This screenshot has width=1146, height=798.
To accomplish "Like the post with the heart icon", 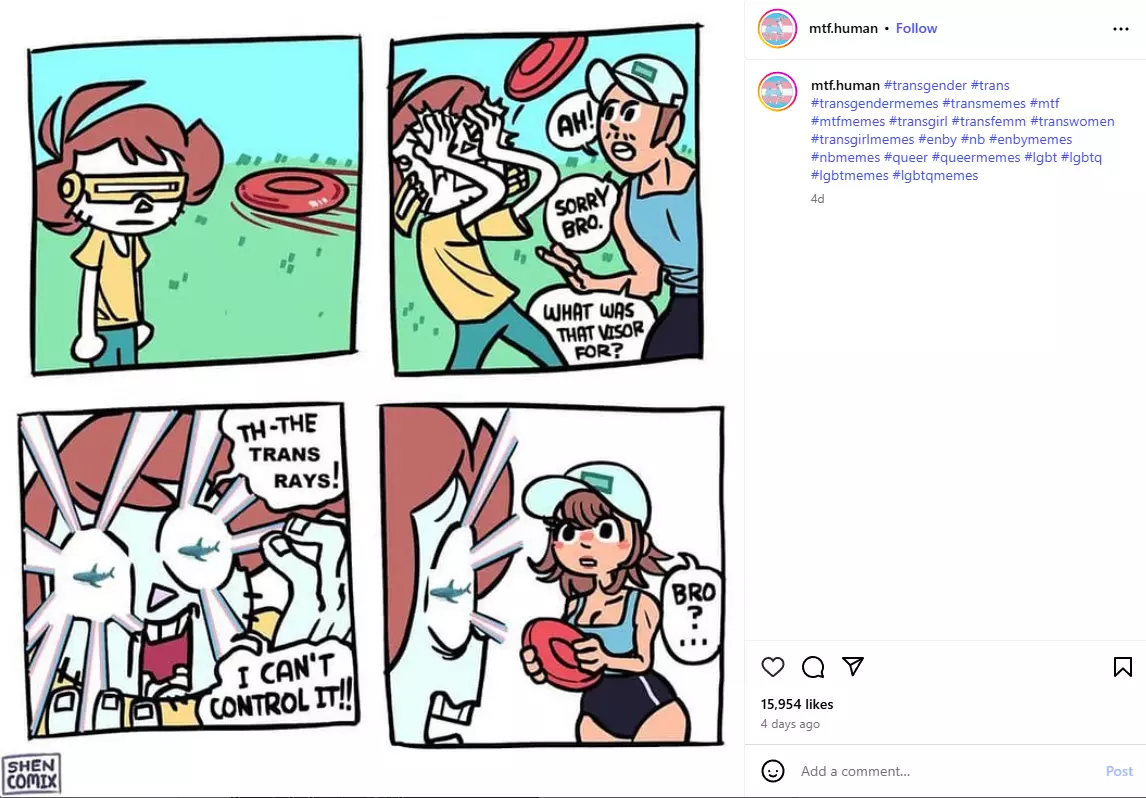I will click(x=773, y=666).
